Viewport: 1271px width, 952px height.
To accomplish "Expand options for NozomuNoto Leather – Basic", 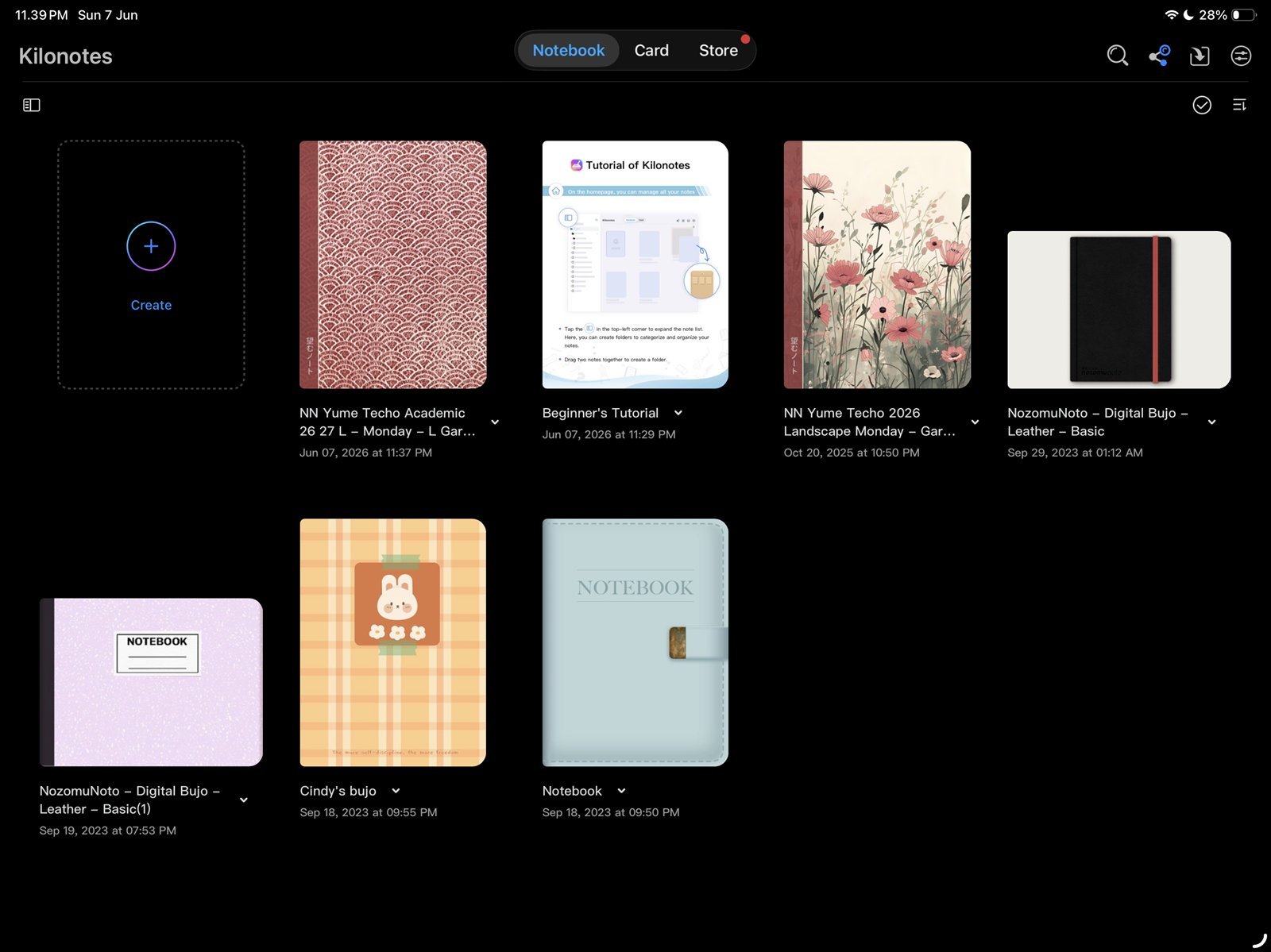I will click(x=1212, y=422).
